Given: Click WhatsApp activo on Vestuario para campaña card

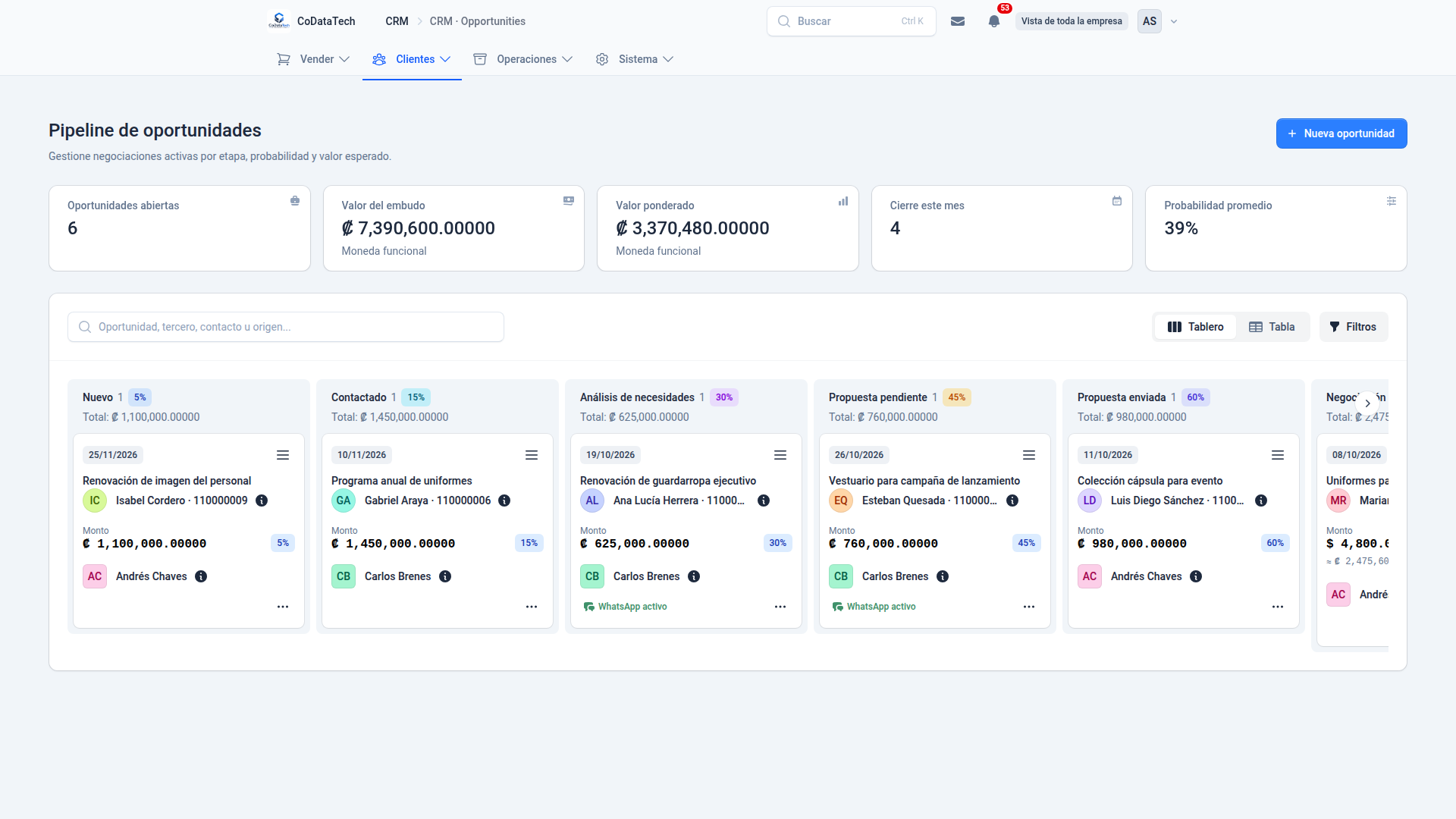Looking at the screenshot, I should pos(874,607).
